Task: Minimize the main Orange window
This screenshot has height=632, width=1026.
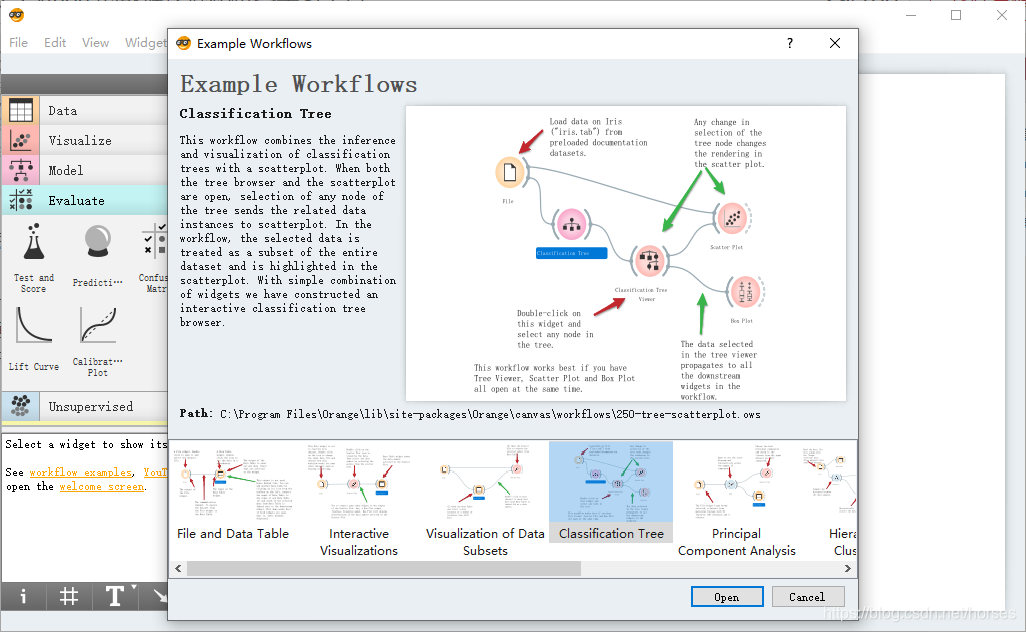Action: pos(911,15)
